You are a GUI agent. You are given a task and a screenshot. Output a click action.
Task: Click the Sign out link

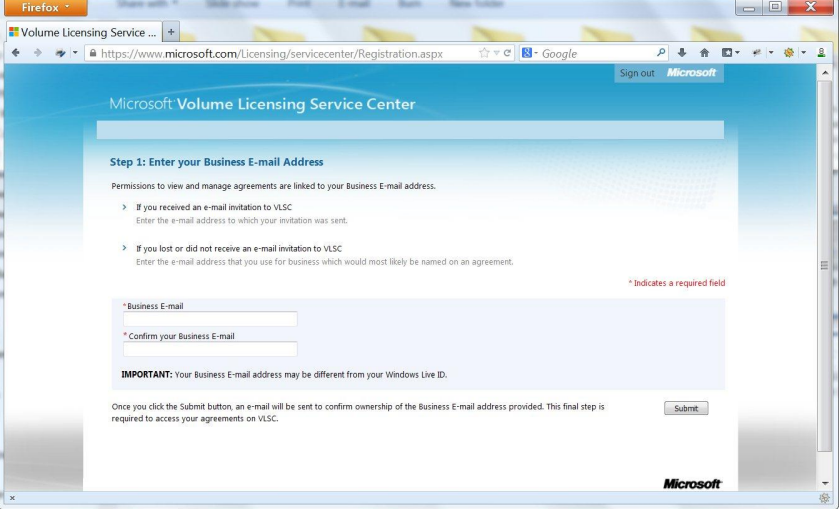click(637, 73)
